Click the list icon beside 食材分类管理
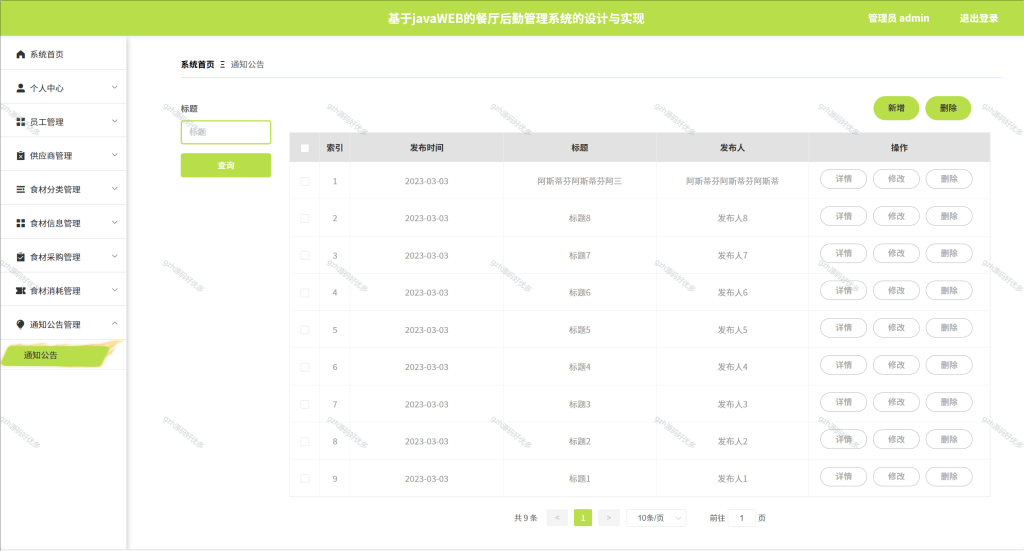The height and width of the screenshot is (551, 1024). tap(20, 189)
